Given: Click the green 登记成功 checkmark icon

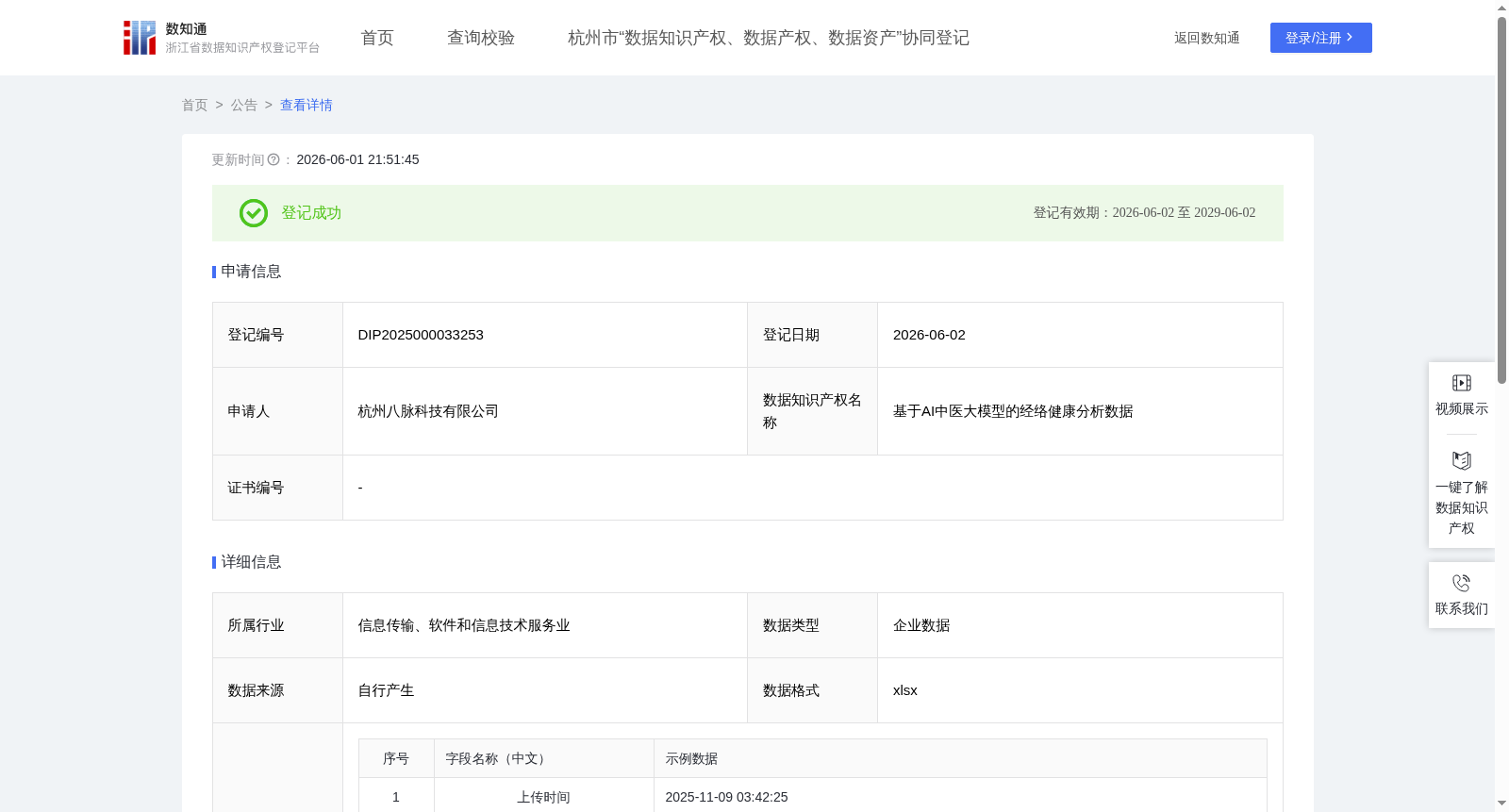Looking at the screenshot, I should pyautogui.click(x=254, y=213).
